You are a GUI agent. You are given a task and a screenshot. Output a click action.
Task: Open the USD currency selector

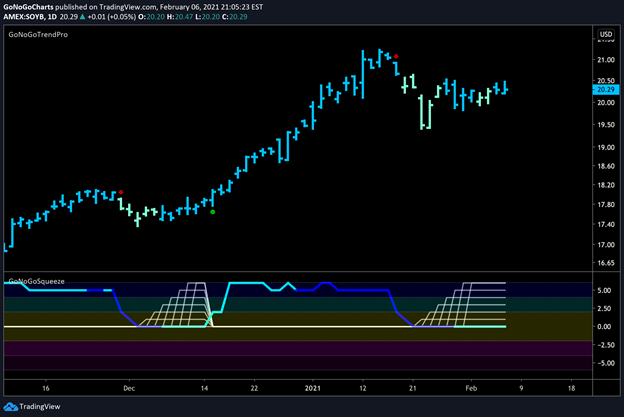point(606,34)
